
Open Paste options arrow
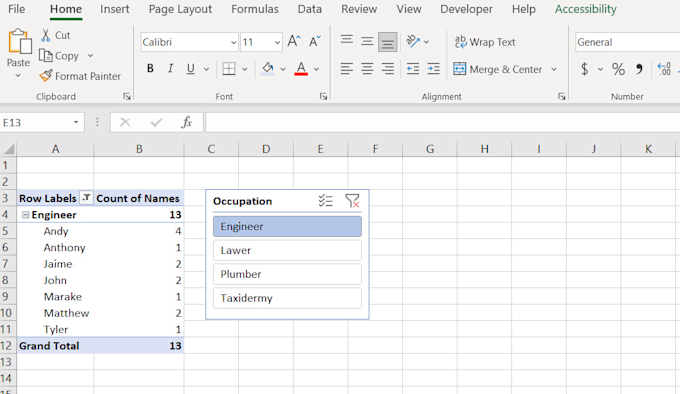point(18,76)
